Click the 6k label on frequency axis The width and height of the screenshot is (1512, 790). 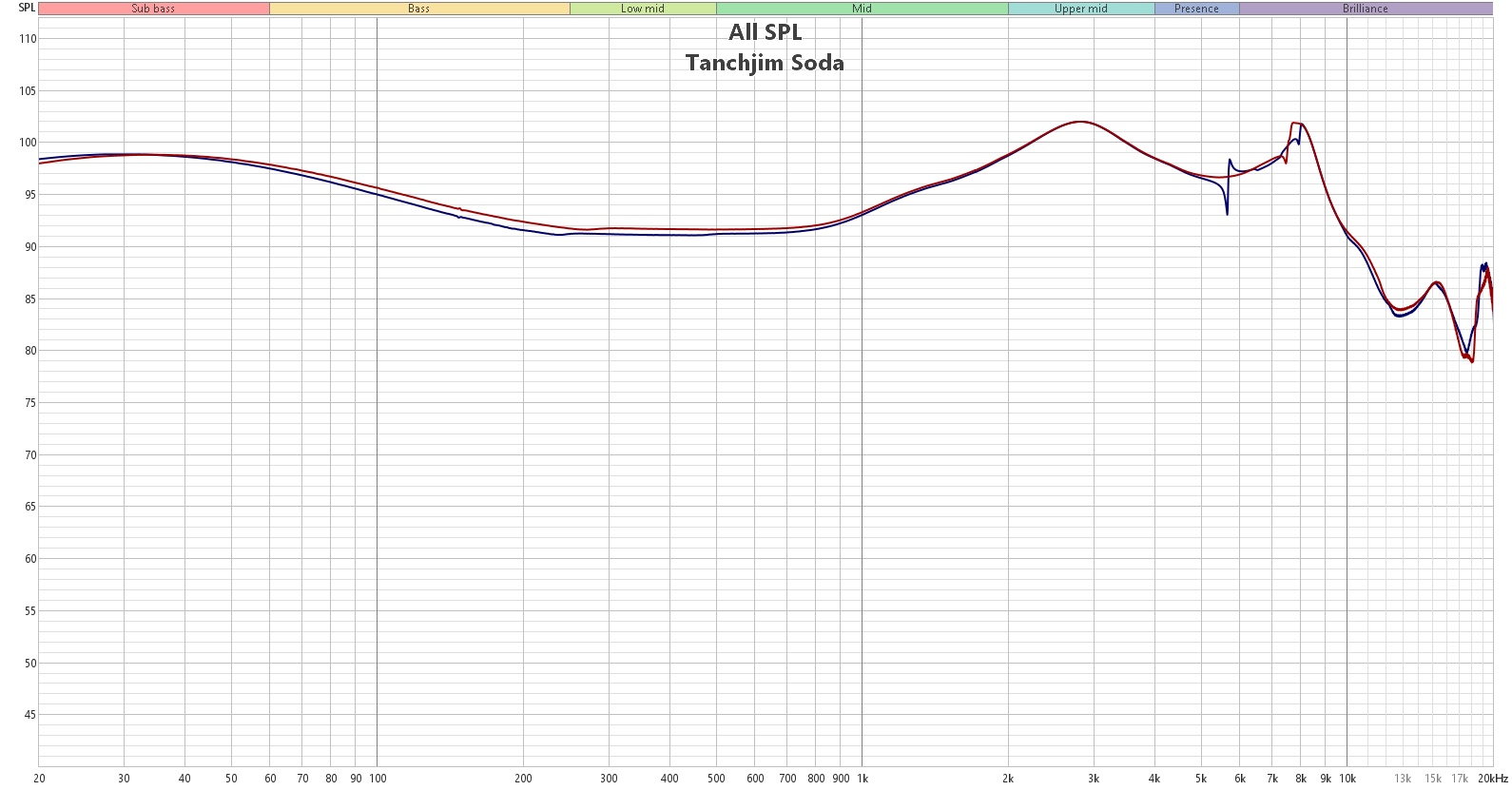(1240, 779)
